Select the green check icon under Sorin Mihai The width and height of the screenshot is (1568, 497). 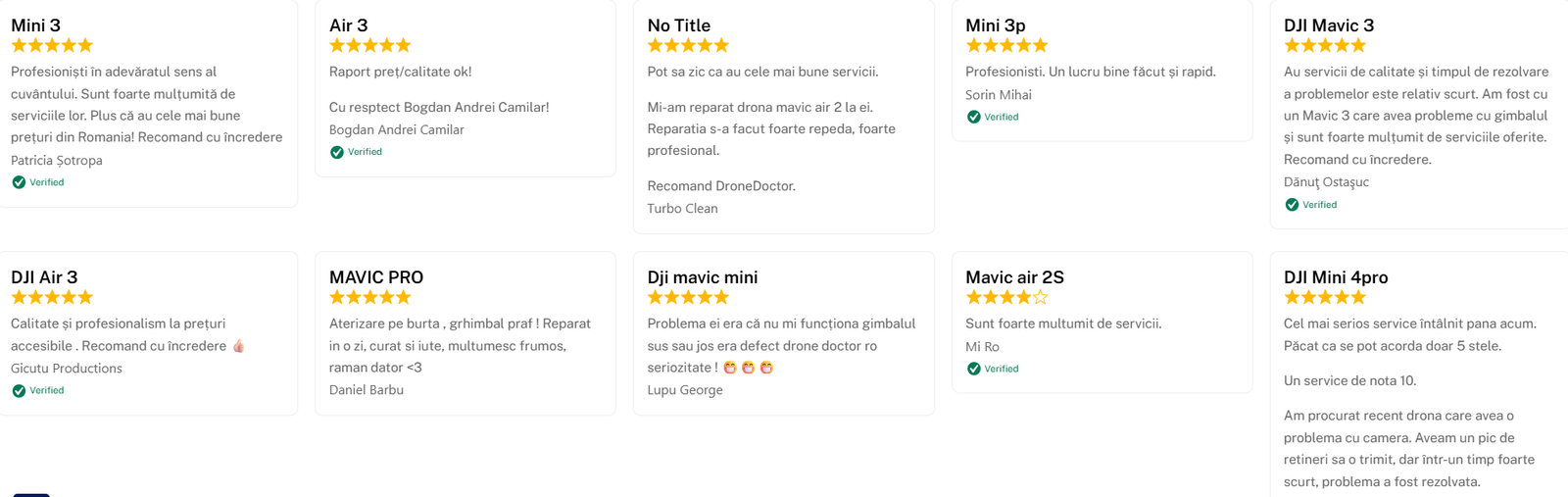[x=974, y=117]
